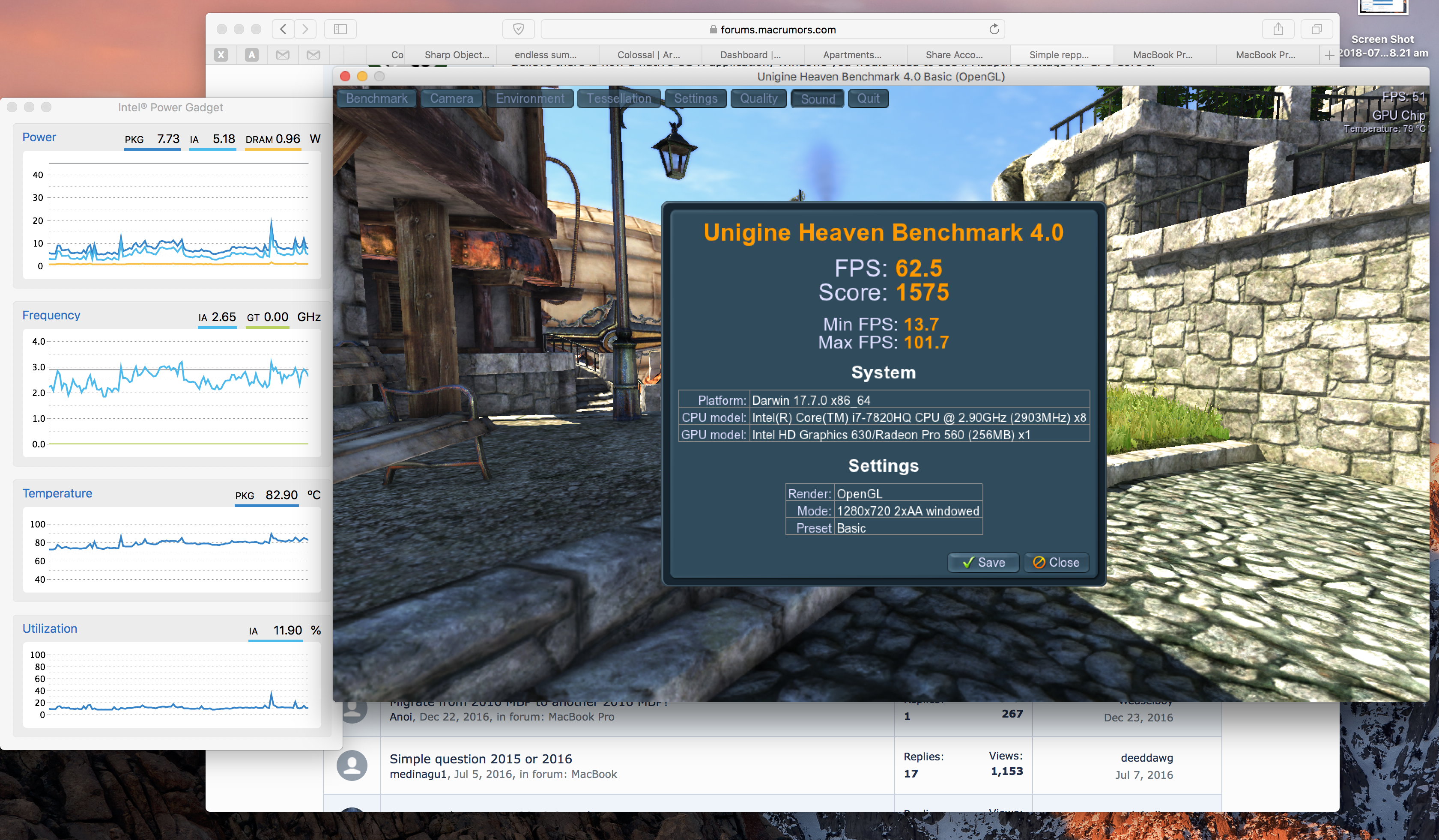
Task: Click the Safari privacy shield icon
Action: (519, 29)
